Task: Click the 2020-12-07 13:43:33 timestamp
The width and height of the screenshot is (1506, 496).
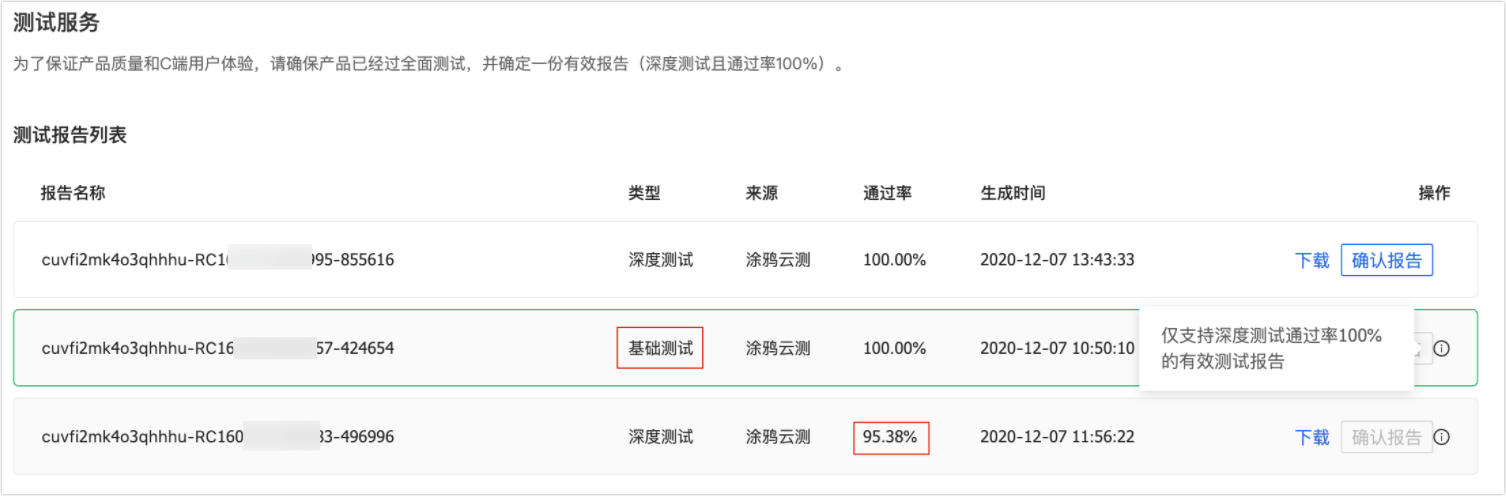Action: coord(1057,261)
